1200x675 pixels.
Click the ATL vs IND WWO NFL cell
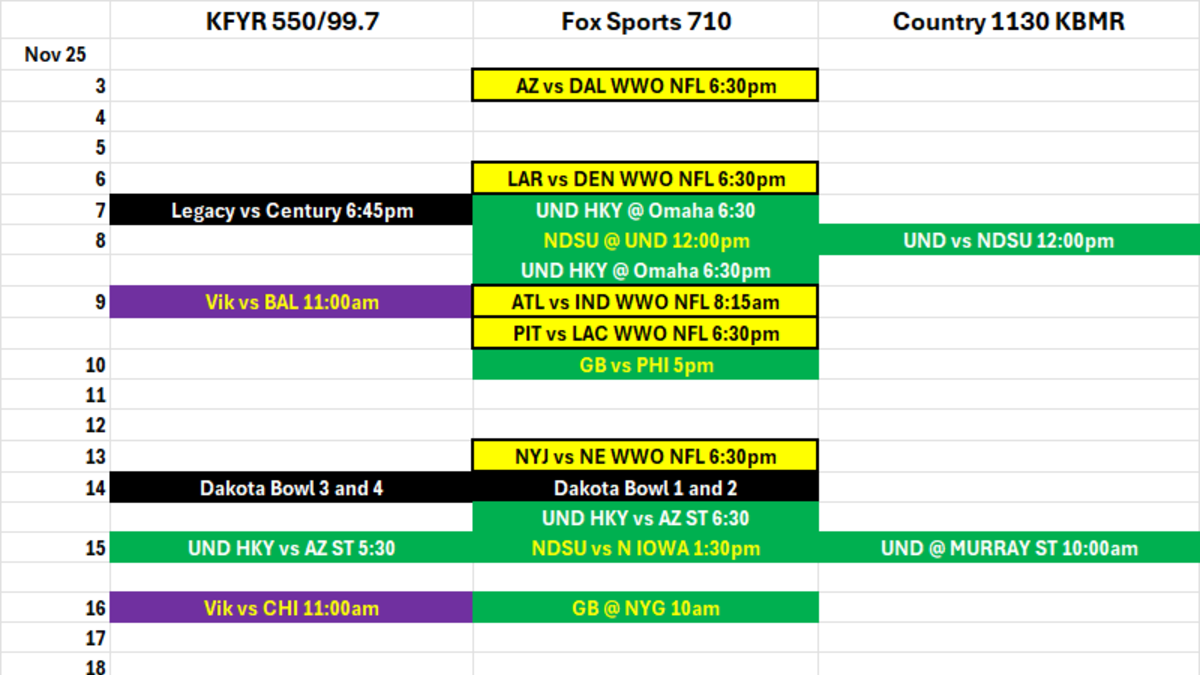(645, 302)
